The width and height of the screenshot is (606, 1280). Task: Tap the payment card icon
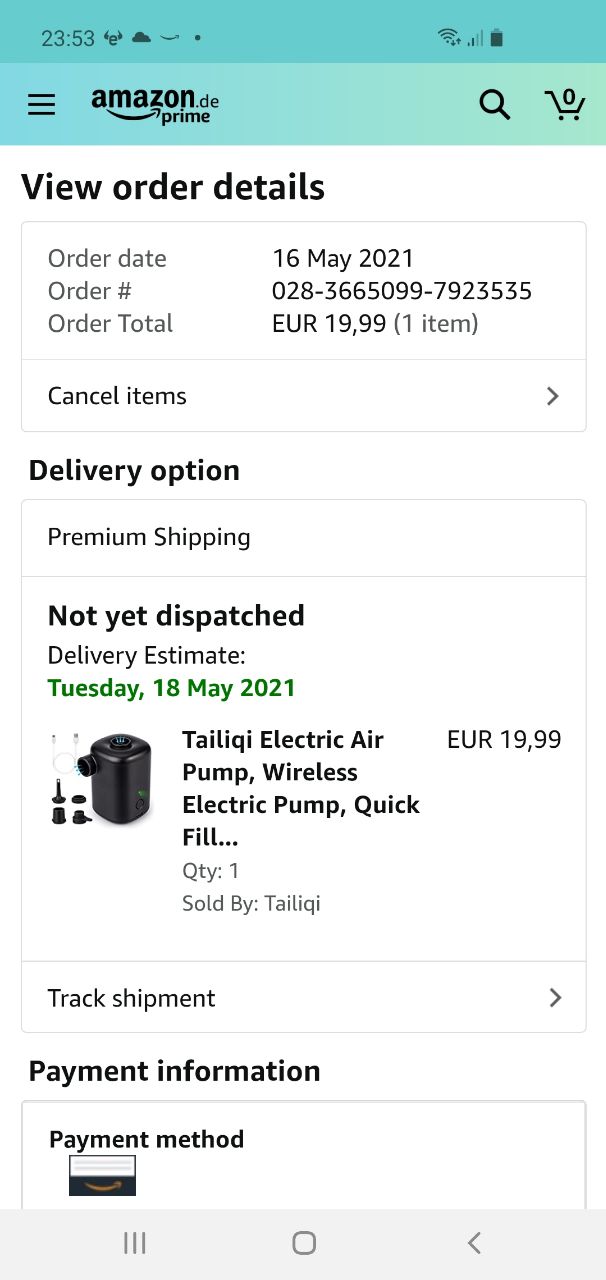click(102, 1175)
